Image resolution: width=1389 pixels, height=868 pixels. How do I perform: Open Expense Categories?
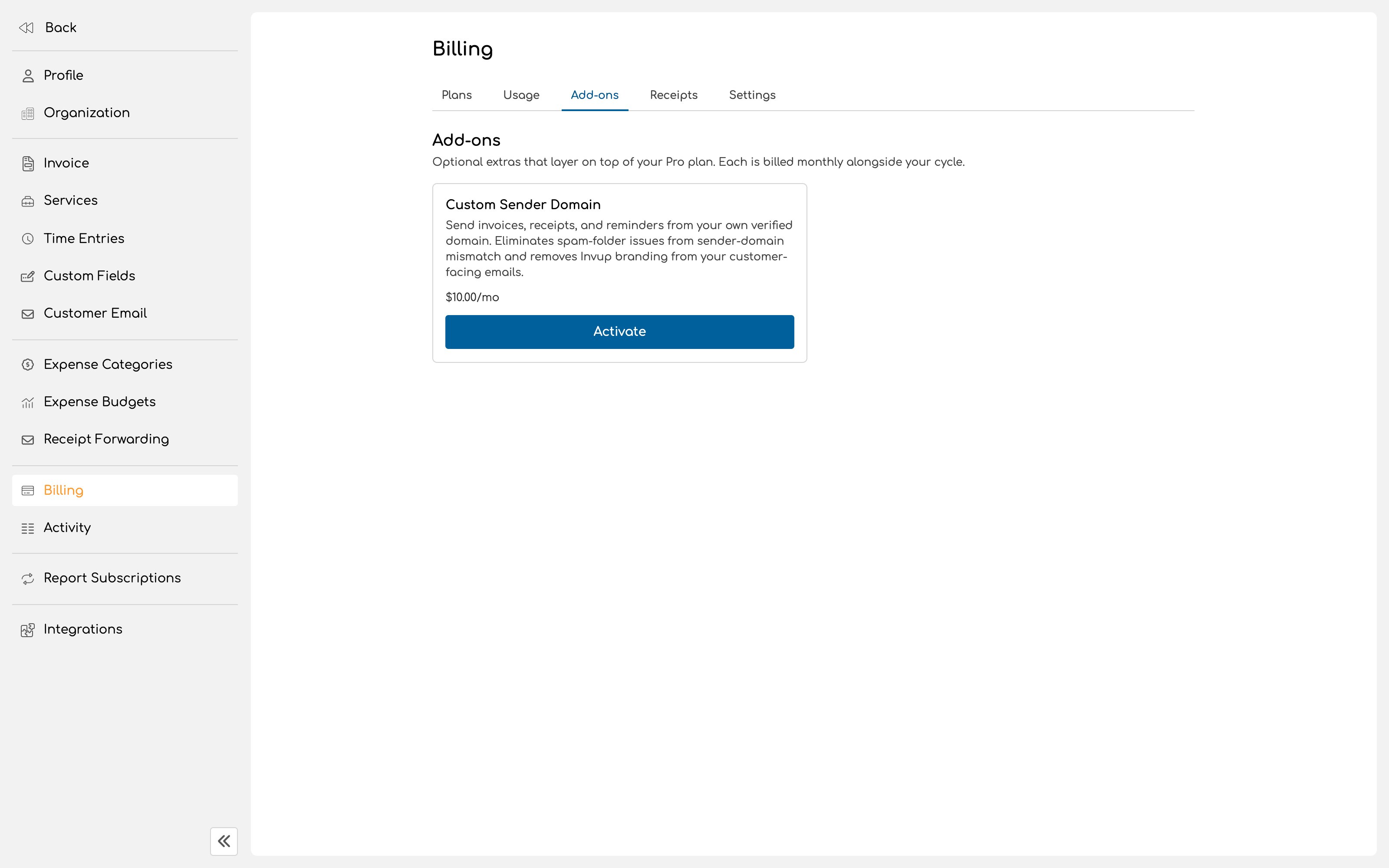[125, 365]
